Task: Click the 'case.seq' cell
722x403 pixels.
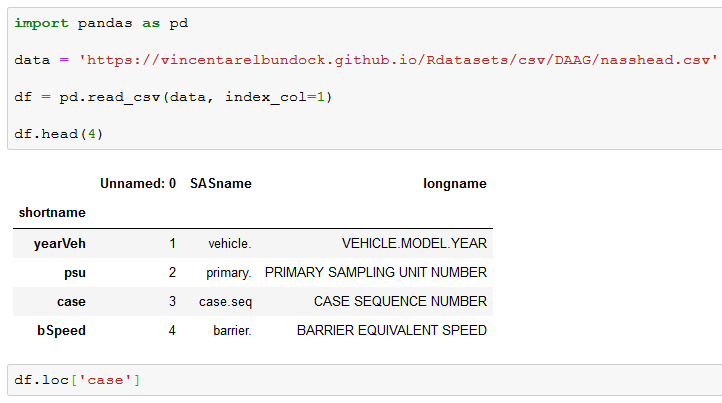Action: [x=225, y=301]
